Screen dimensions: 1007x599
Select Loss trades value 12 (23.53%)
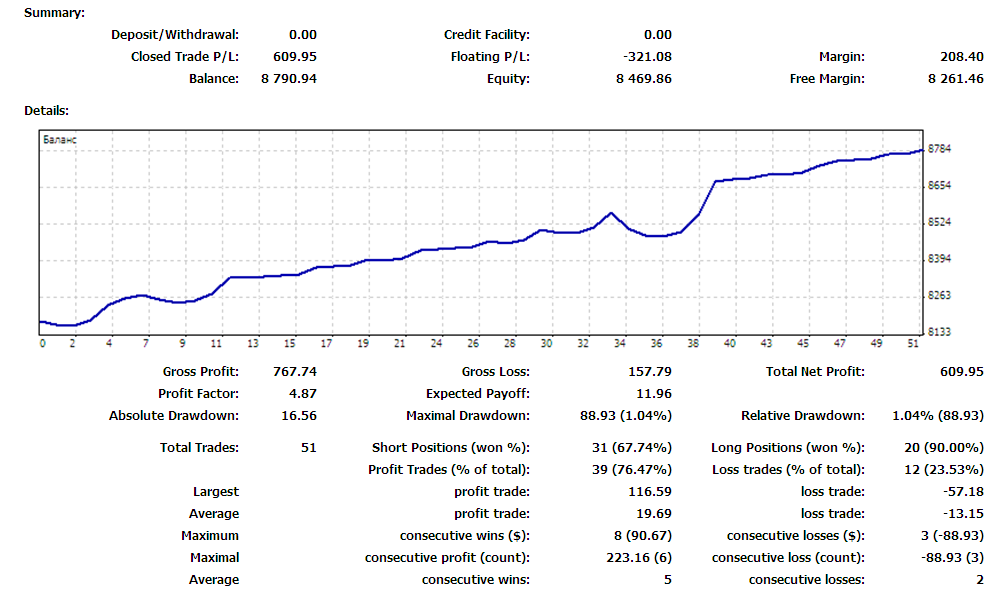point(943,469)
